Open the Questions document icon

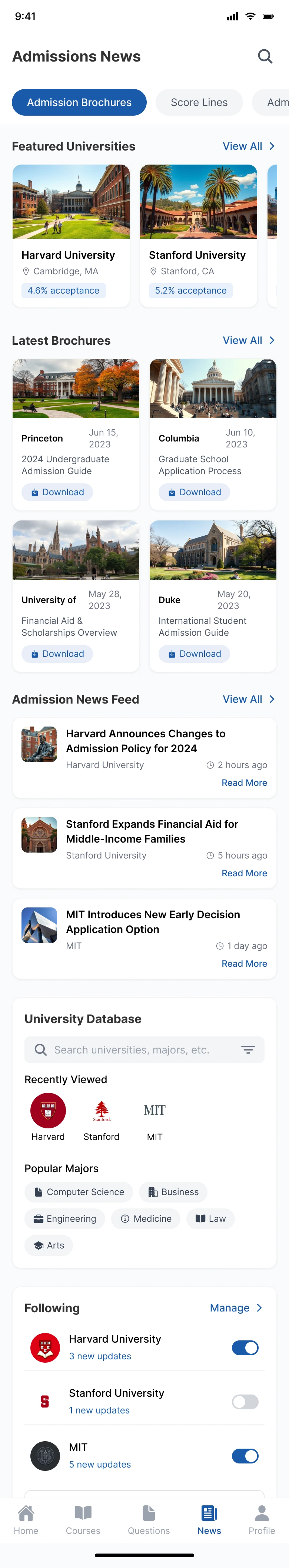[149, 1513]
